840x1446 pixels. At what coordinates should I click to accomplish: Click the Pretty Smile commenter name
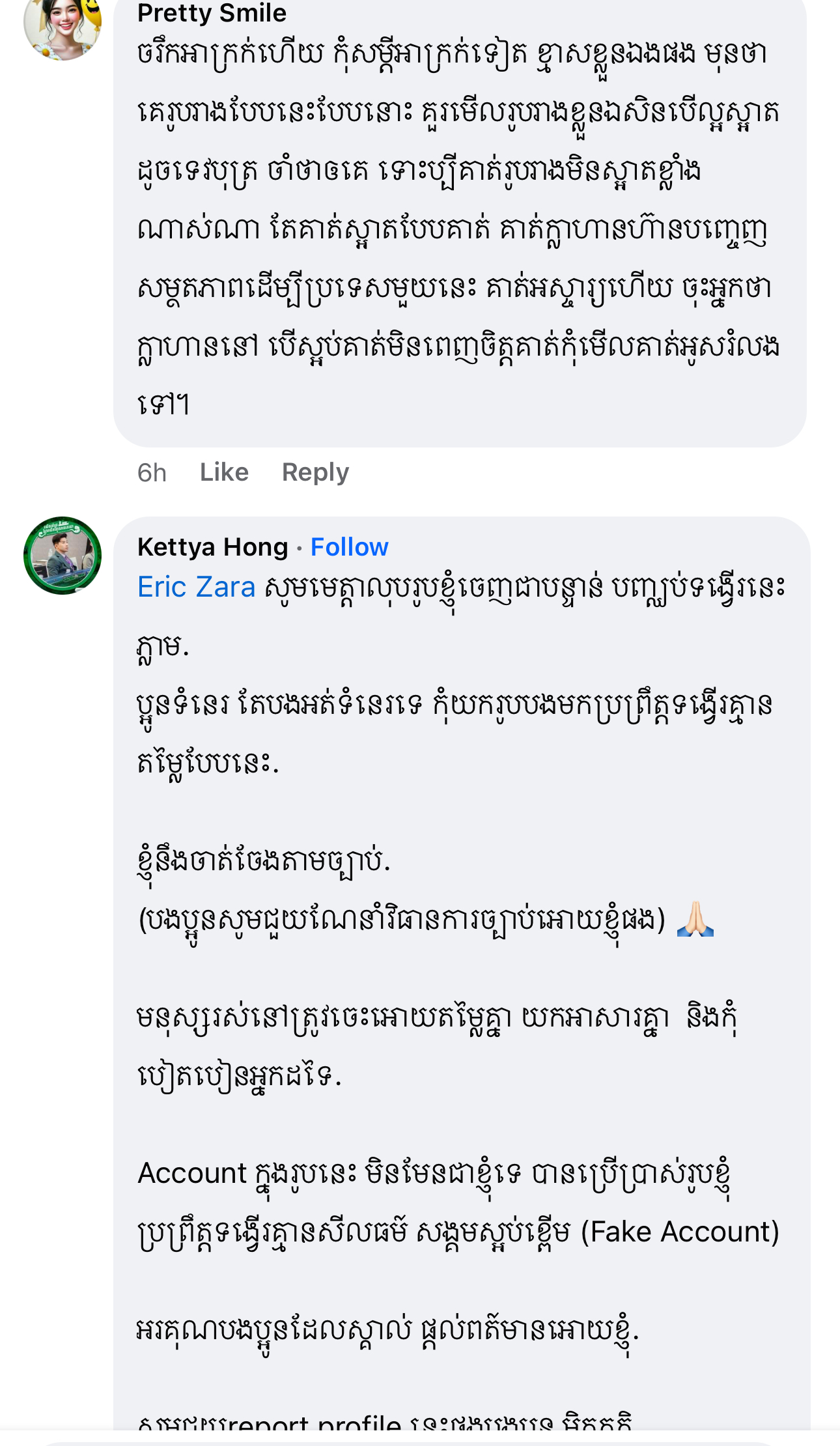(x=212, y=13)
